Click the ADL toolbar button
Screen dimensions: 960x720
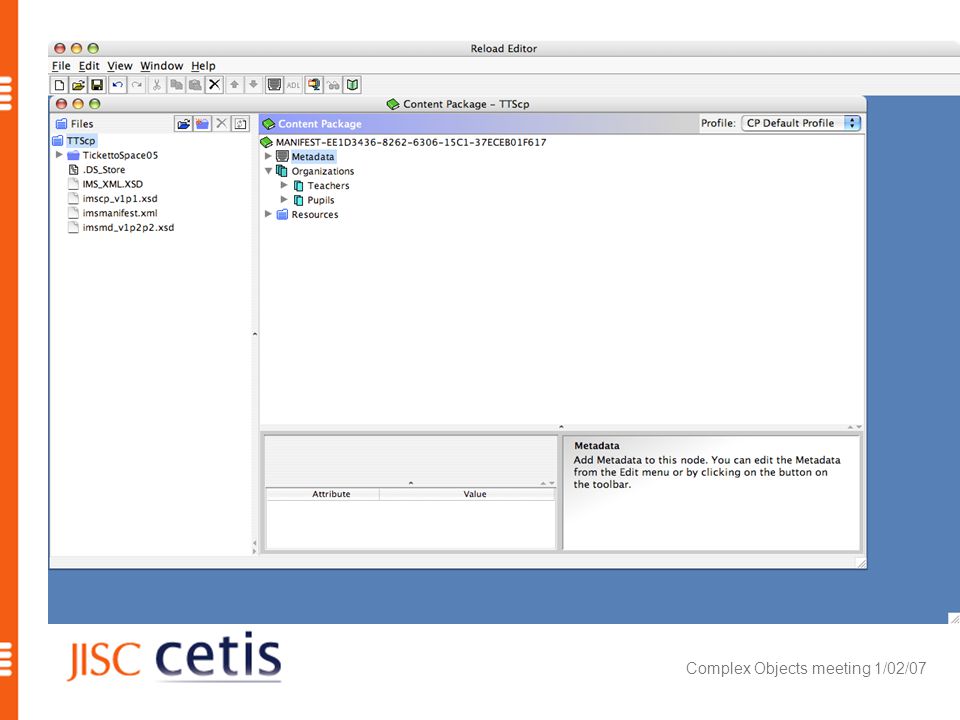point(293,85)
